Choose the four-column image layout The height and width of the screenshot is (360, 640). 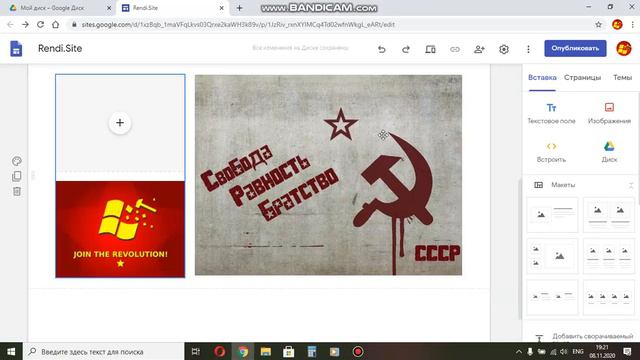click(x=609, y=297)
